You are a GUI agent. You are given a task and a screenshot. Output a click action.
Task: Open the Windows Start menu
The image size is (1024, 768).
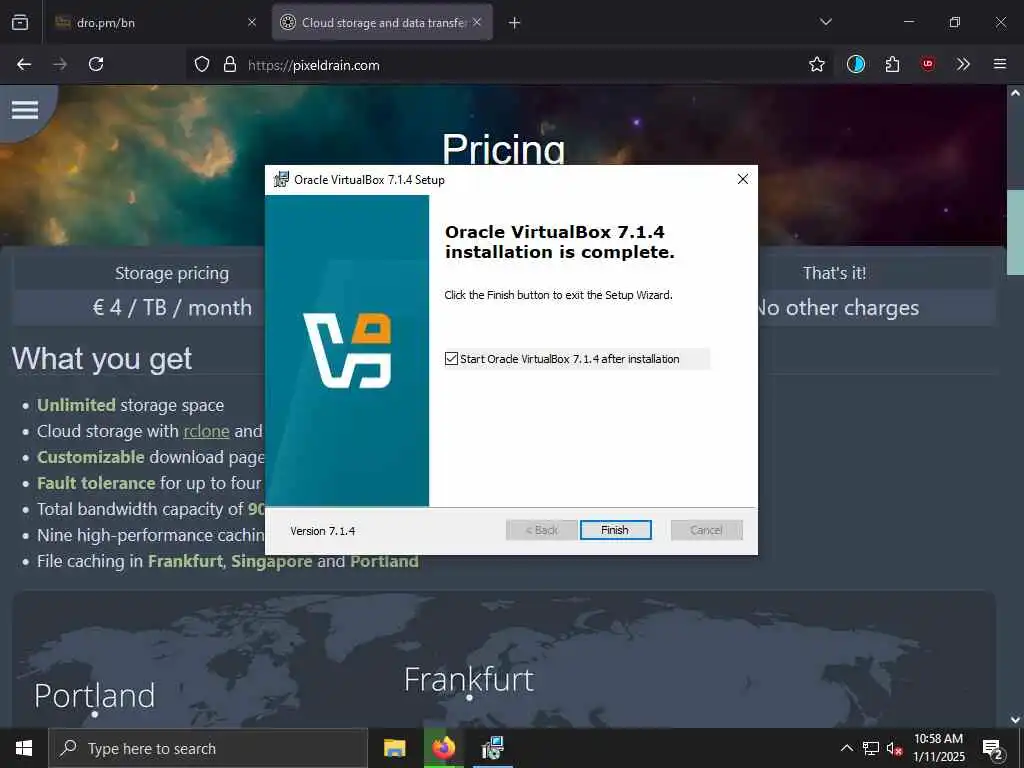click(24, 748)
